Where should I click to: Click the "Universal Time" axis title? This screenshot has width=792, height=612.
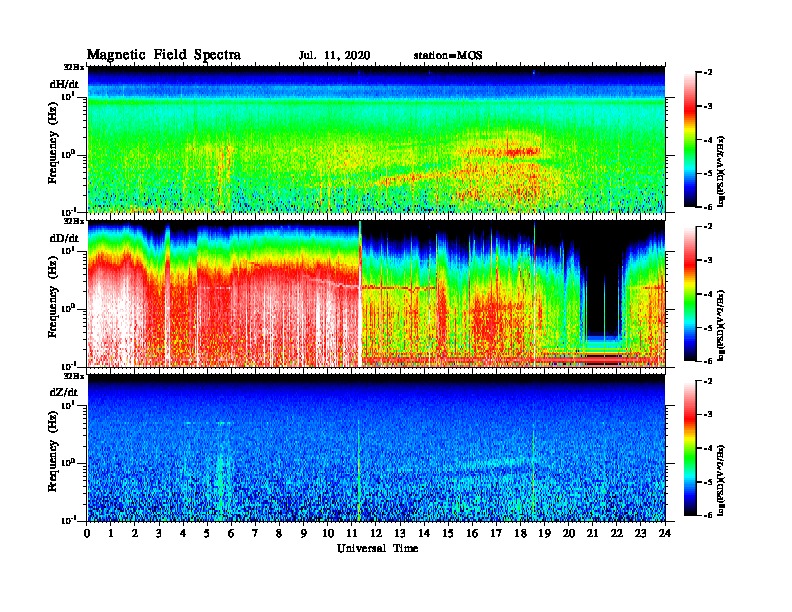pyautogui.click(x=377, y=548)
